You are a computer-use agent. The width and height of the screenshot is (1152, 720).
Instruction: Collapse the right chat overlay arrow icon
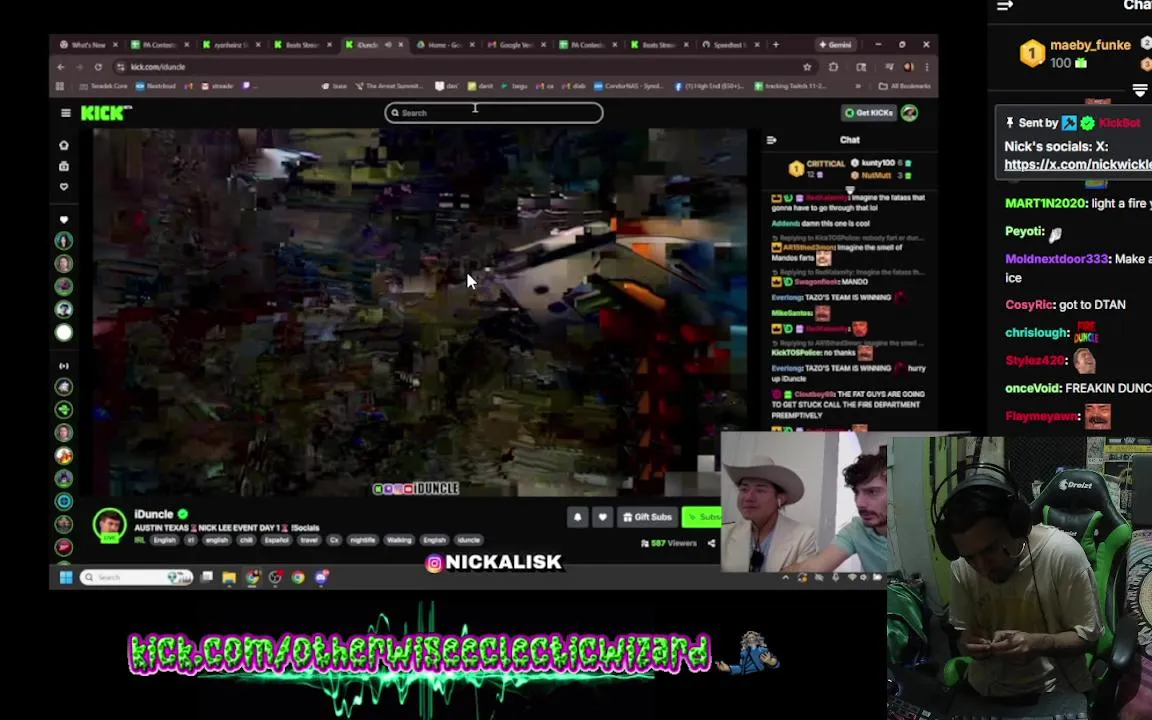[1005, 6]
